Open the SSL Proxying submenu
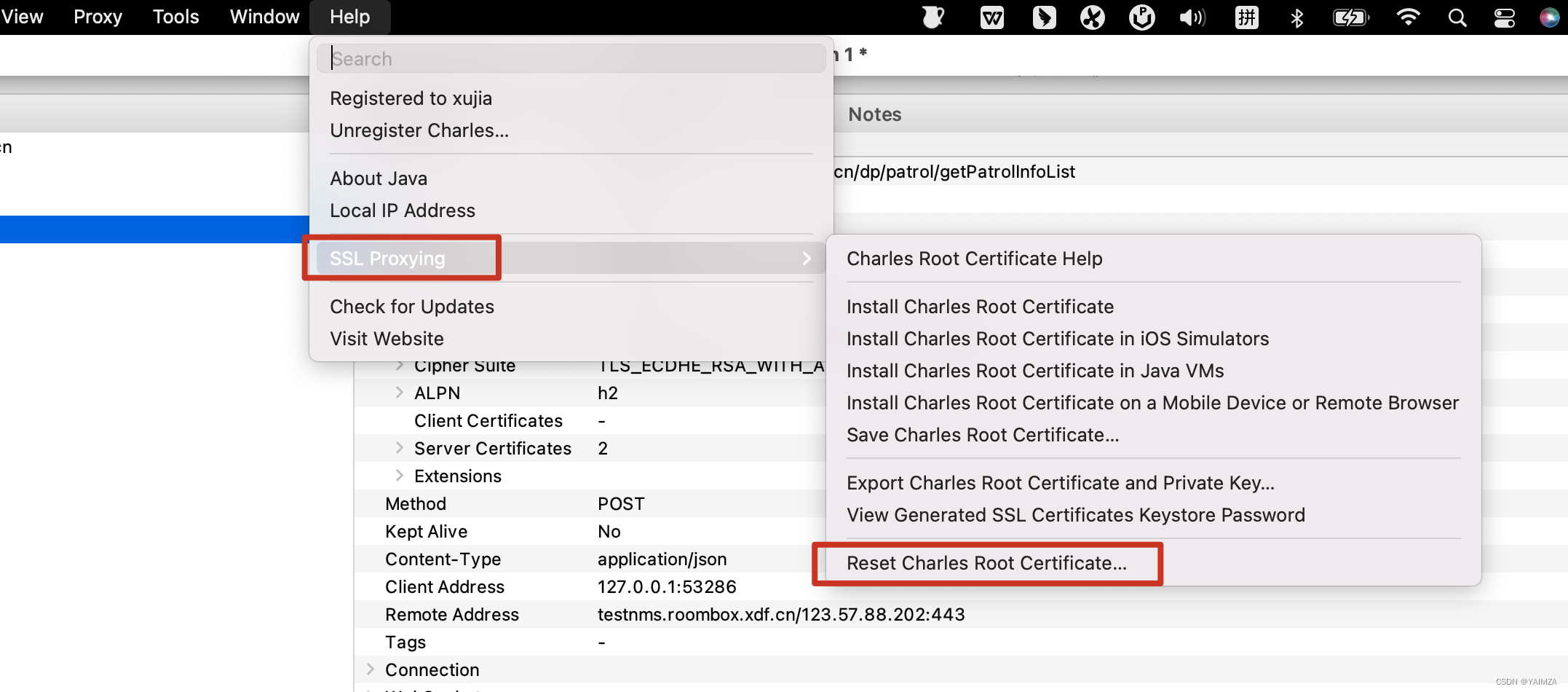 click(571, 259)
